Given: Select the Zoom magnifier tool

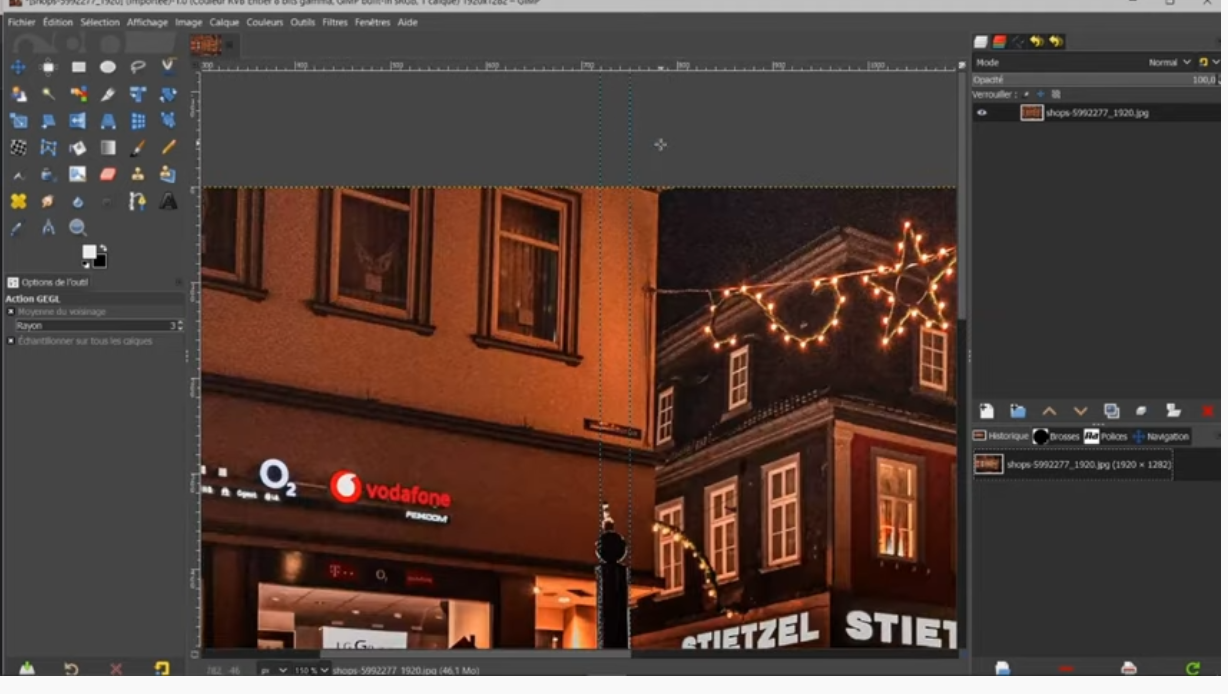Looking at the screenshot, I should [78, 228].
